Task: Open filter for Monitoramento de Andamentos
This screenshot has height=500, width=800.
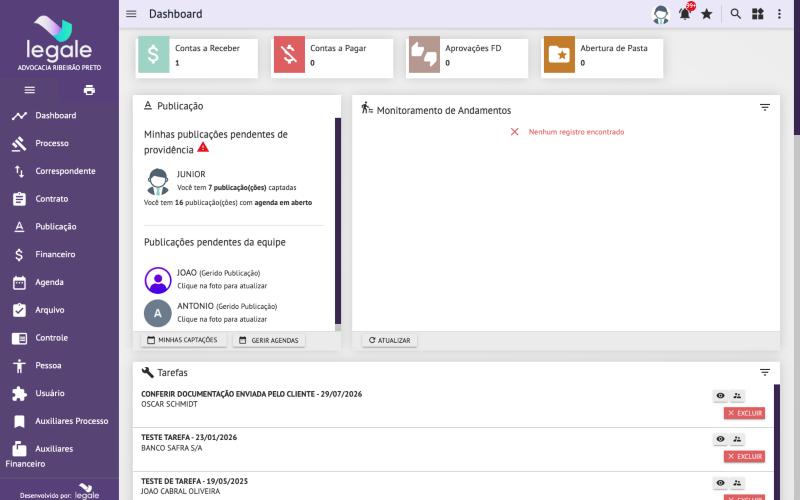Action: (x=765, y=107)
